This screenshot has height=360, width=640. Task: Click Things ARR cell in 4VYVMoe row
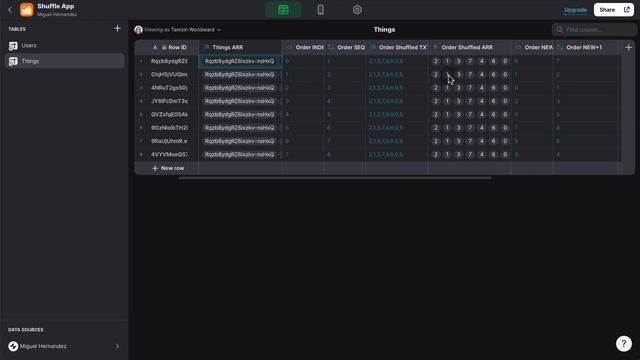click(240, 155)
